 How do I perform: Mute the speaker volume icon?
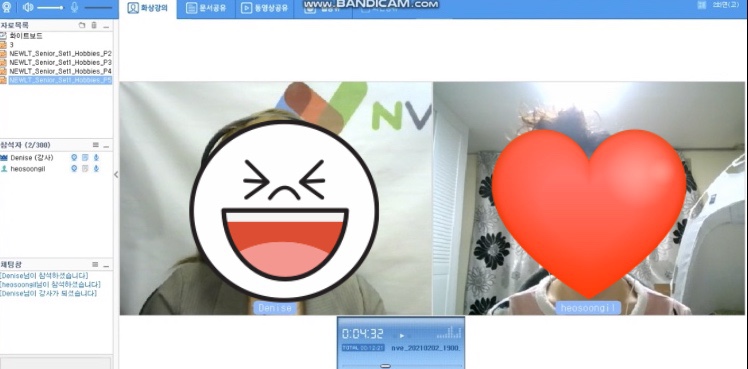click(28, 7)
